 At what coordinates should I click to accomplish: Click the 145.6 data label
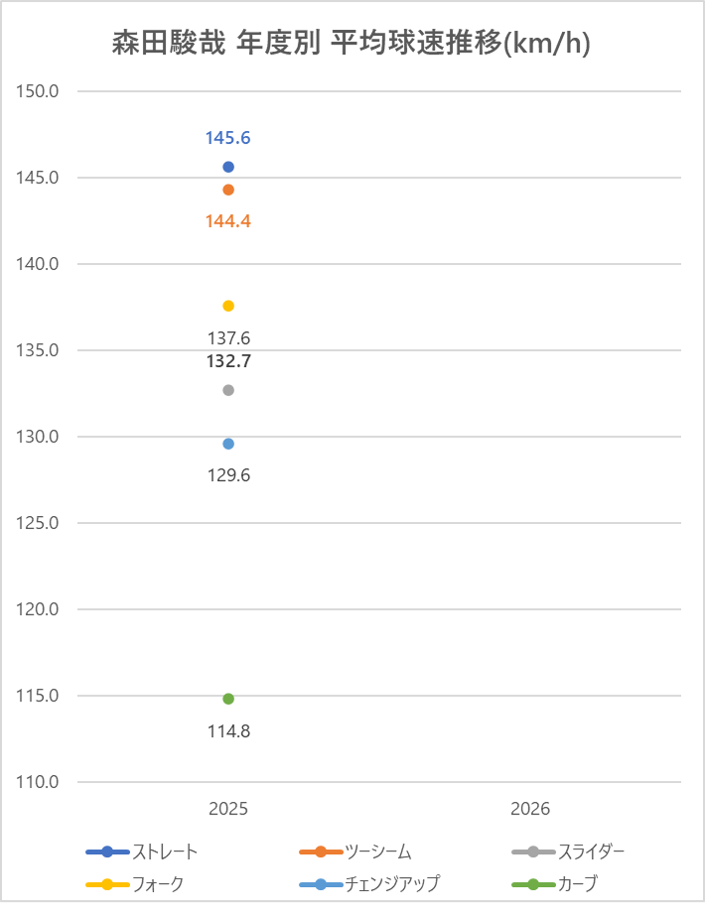(x=228, y=138)
